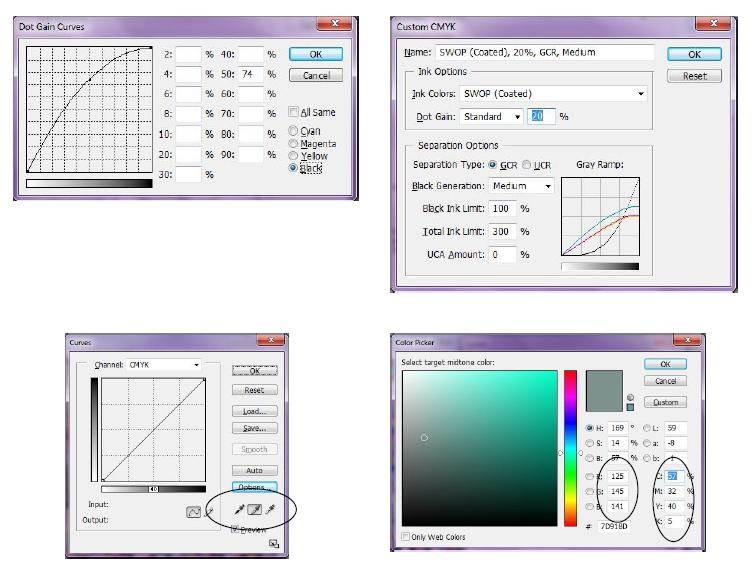Click the small web-safe color swatch below cube
The height and width of the screenshot is (577, 753).
click(x=630, y=407)
